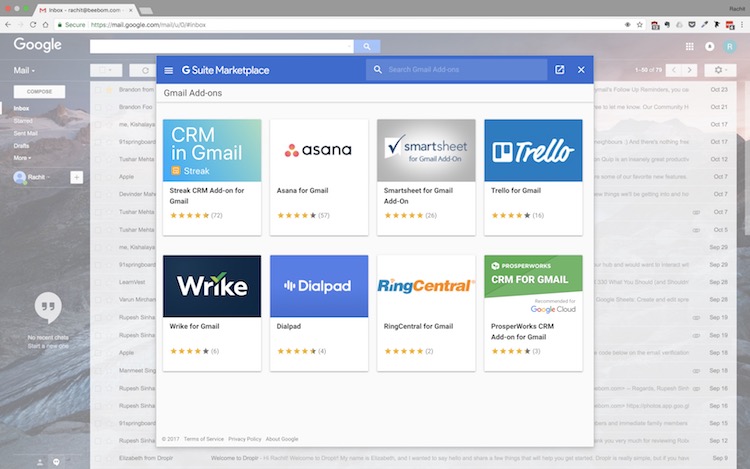This screenshot has width=750, height=469.
Task: Click the Chrome address bar URL
Action: 148,24
